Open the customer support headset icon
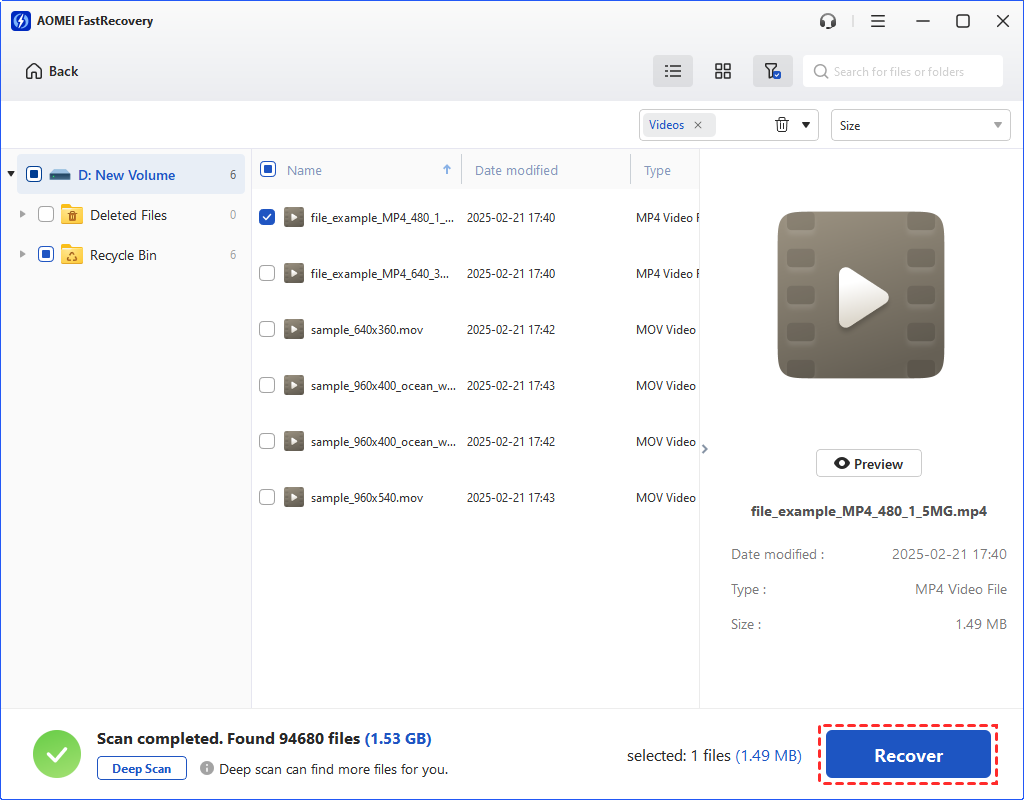1024x800 pixels. click(x=828, y=21)
